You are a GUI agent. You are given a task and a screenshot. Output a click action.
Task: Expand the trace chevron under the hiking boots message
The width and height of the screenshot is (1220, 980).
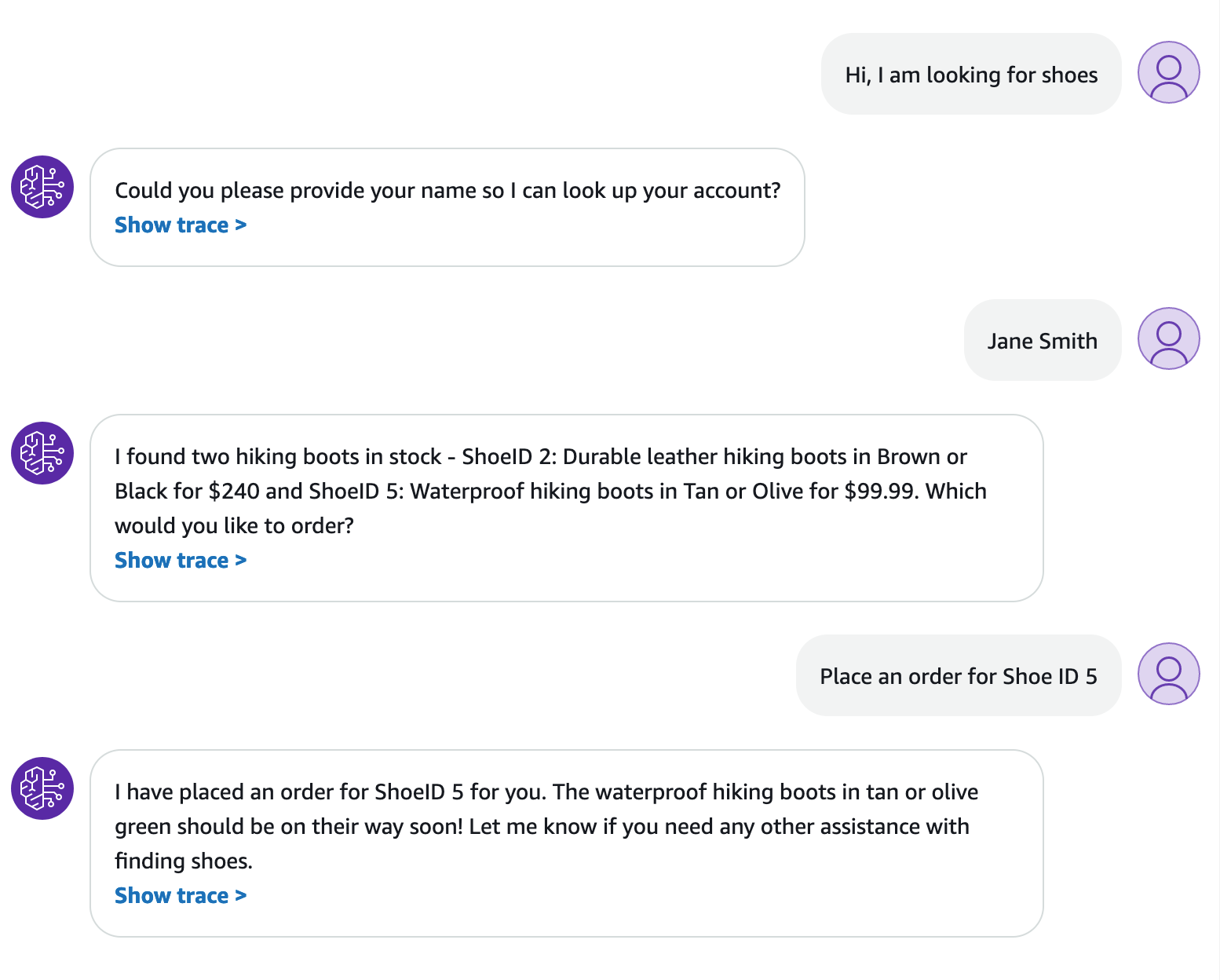[x=239, y=560]
